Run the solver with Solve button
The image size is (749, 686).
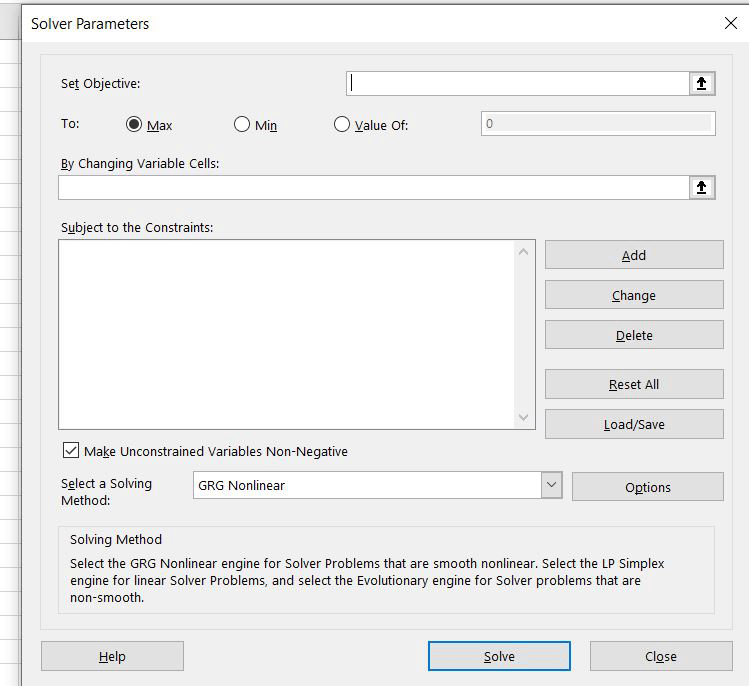pyautogui.click(x=499, y=656)
